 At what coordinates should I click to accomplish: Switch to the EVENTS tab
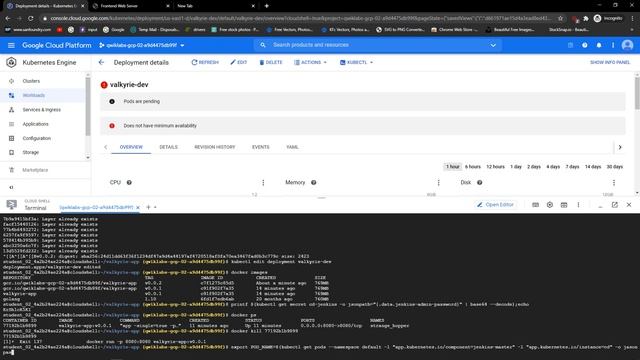point(260,147)
